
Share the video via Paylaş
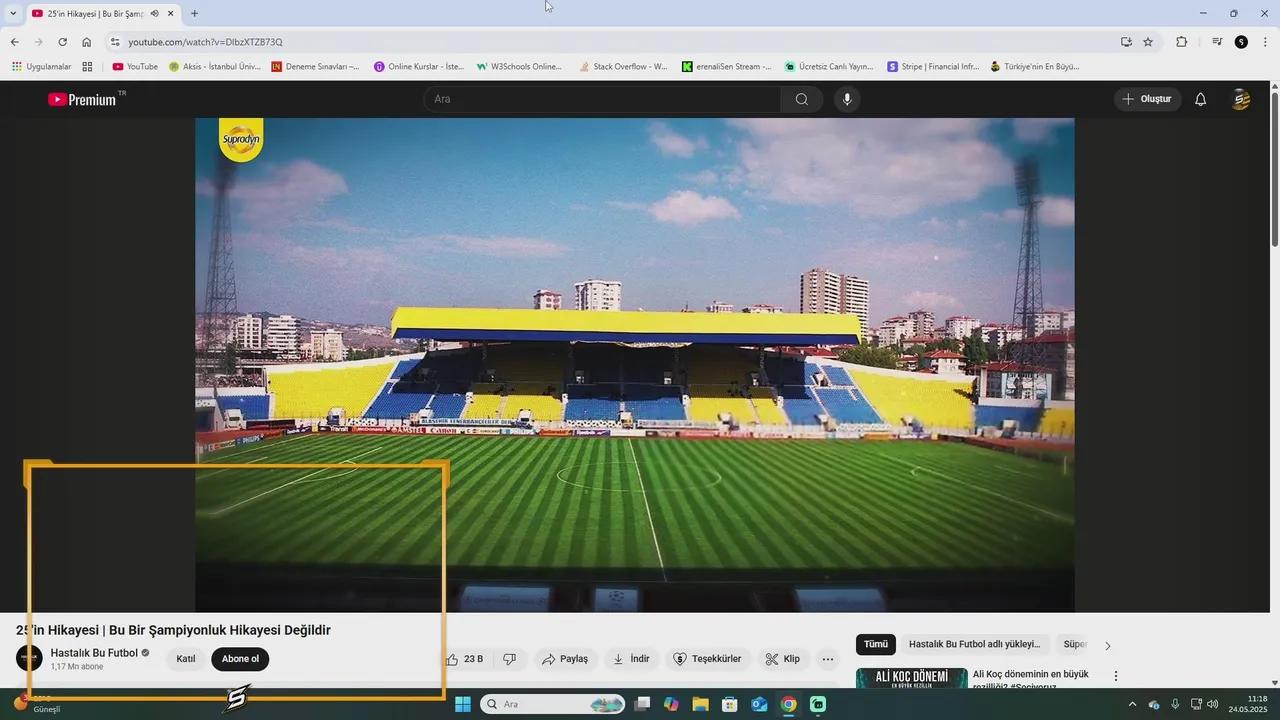click(564, 659)
